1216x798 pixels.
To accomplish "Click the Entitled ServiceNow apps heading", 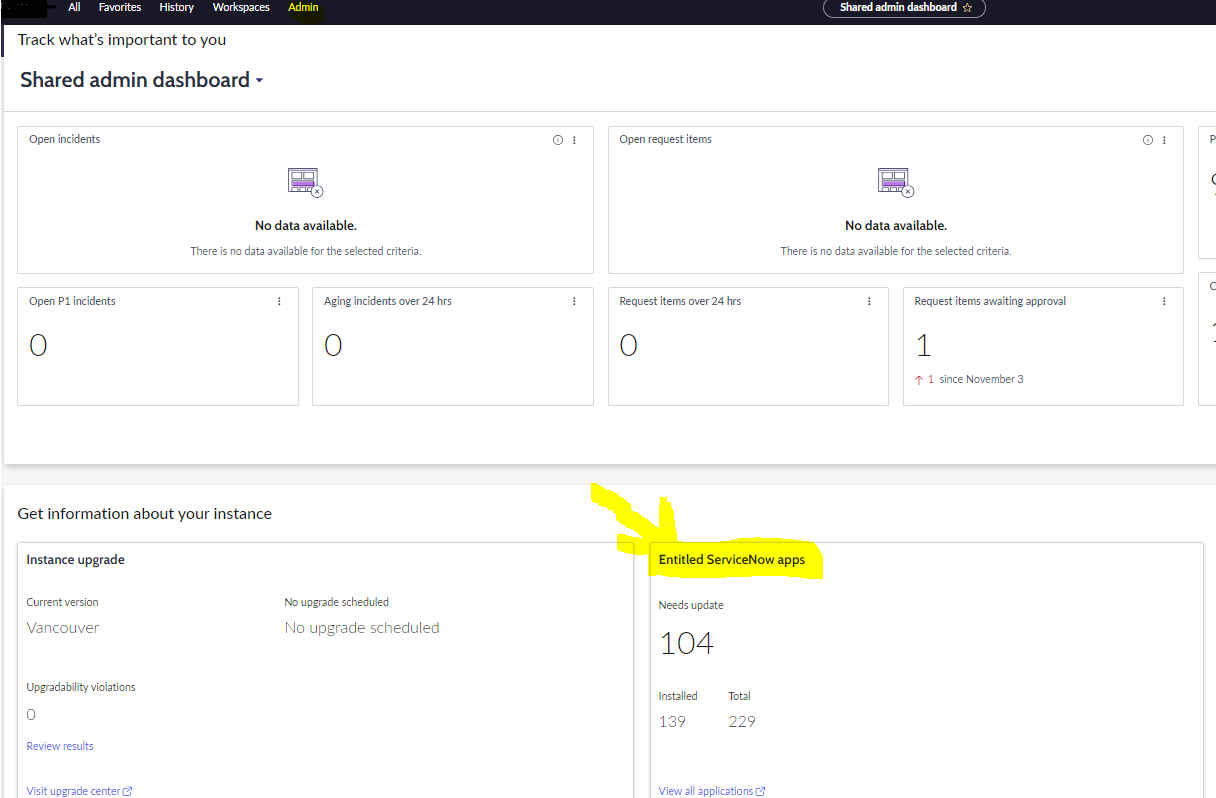I will [x=732, y=560].
